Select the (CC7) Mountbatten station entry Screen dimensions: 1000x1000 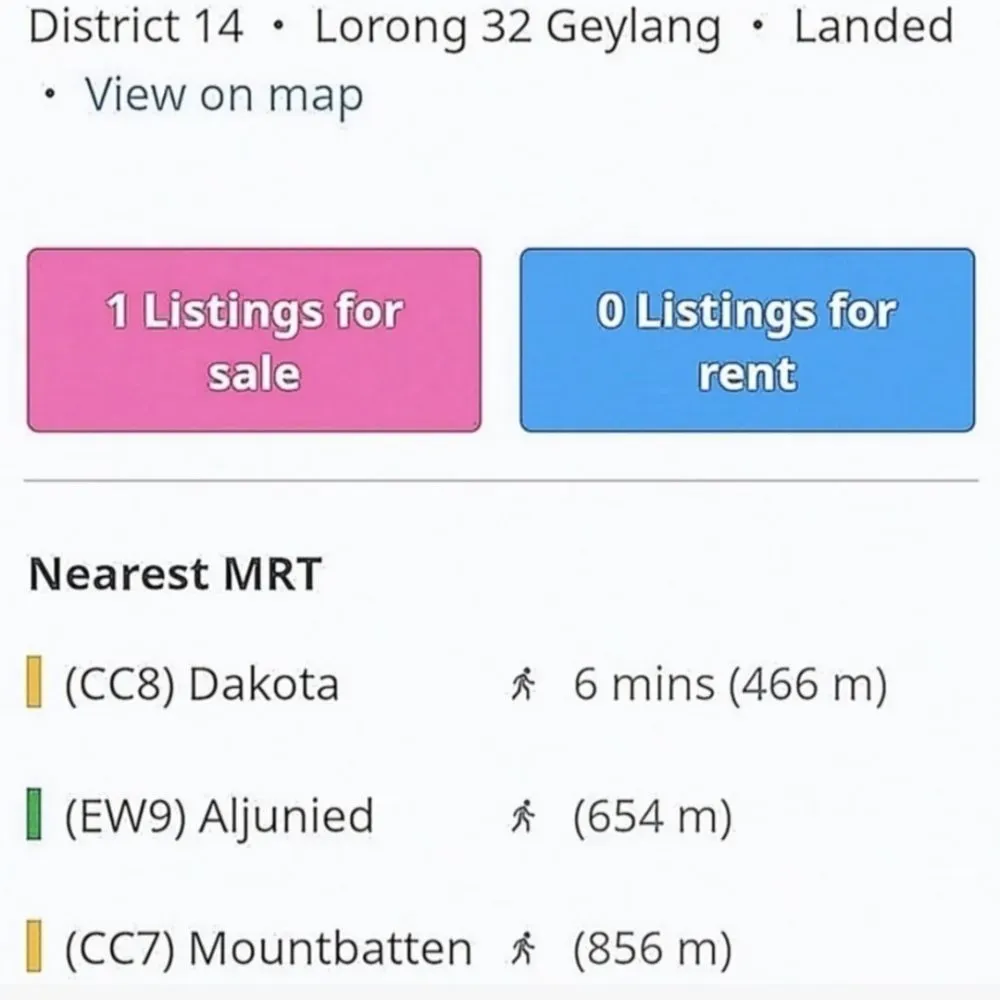point(268,949)
